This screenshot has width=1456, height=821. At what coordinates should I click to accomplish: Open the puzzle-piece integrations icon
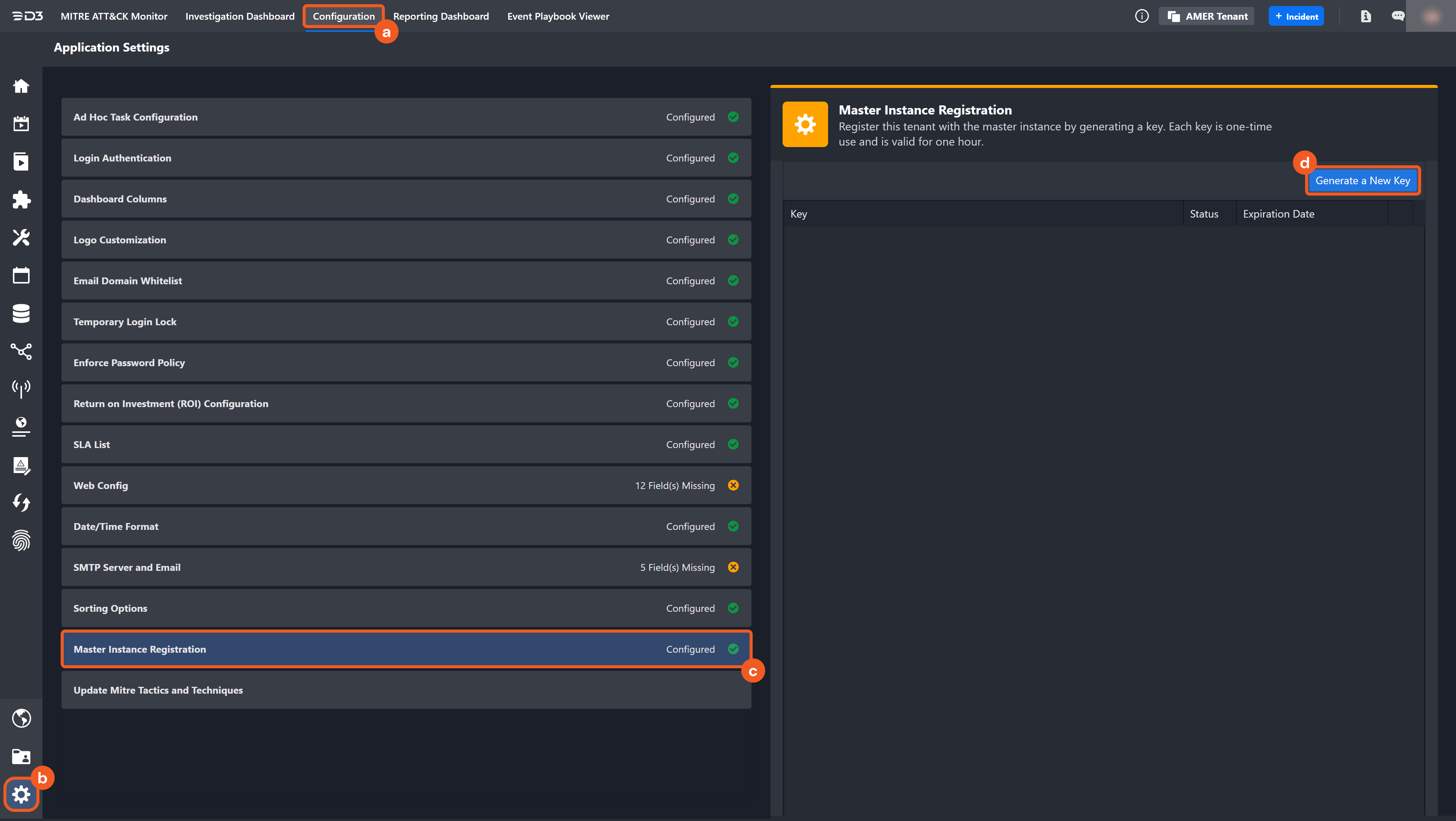point(21,199)
